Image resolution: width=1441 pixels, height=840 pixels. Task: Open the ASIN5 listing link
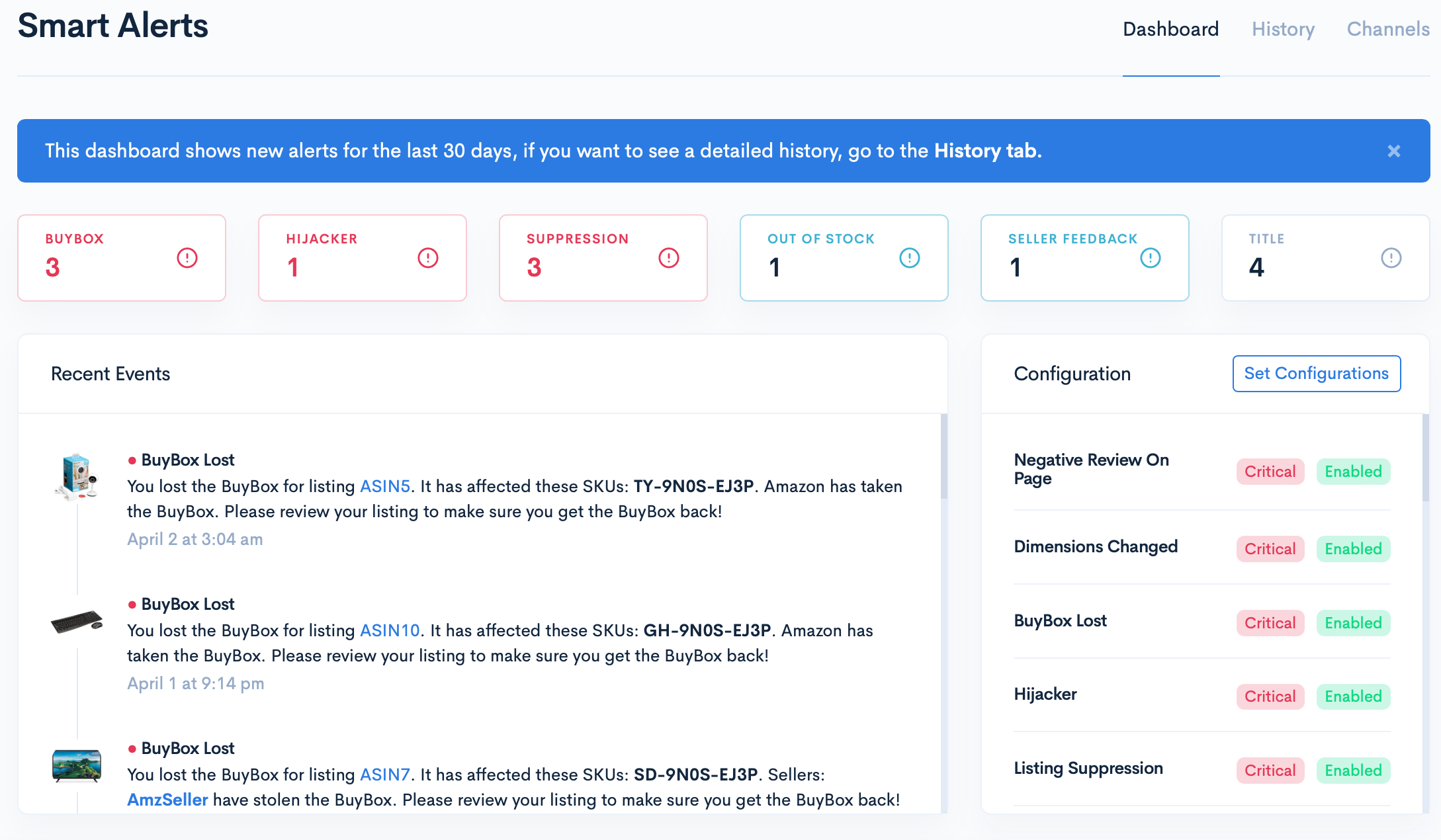pyautogui.click(x=385, y=486)
